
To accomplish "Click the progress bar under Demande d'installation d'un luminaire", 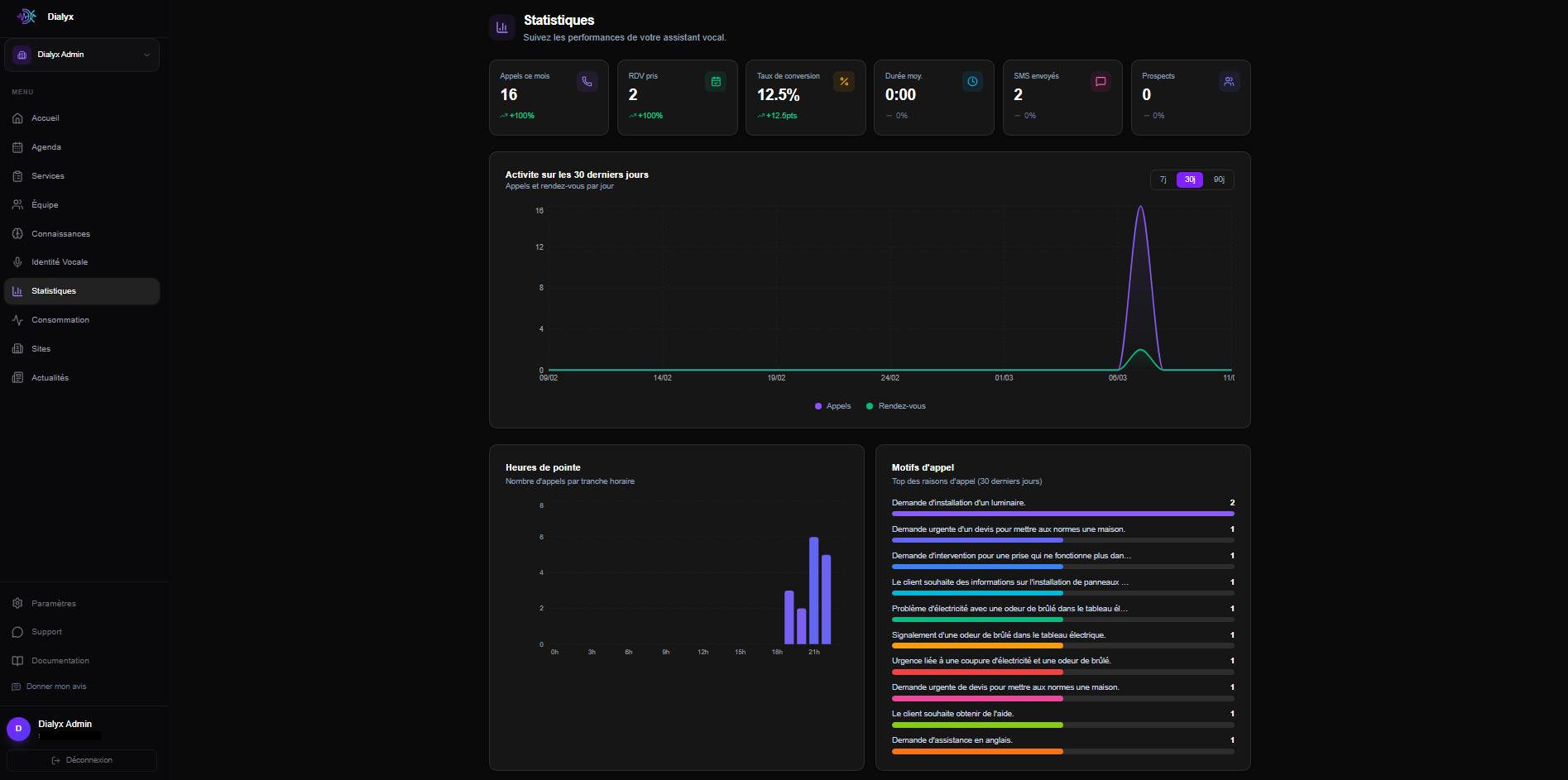I will coord(1062,514).
